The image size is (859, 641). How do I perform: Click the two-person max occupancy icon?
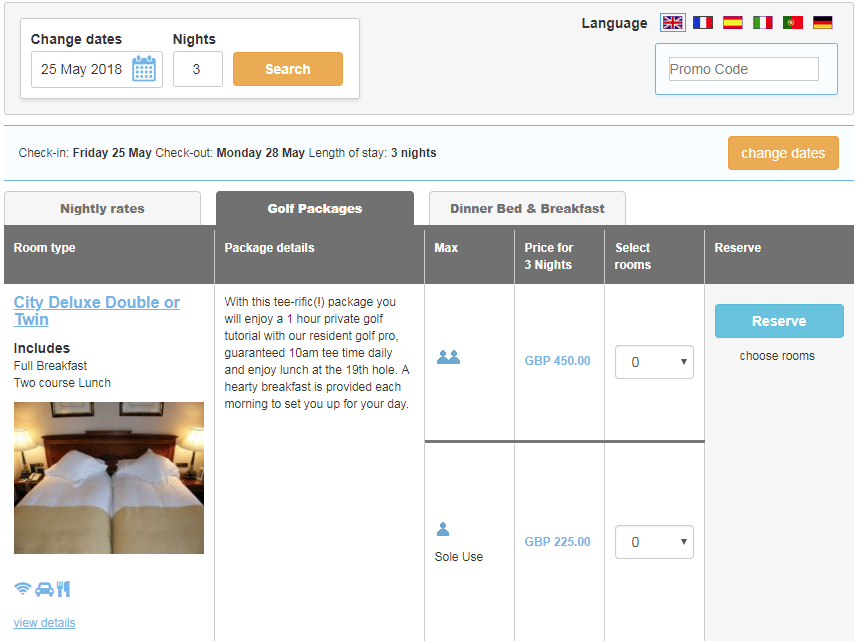coord(448,357)
